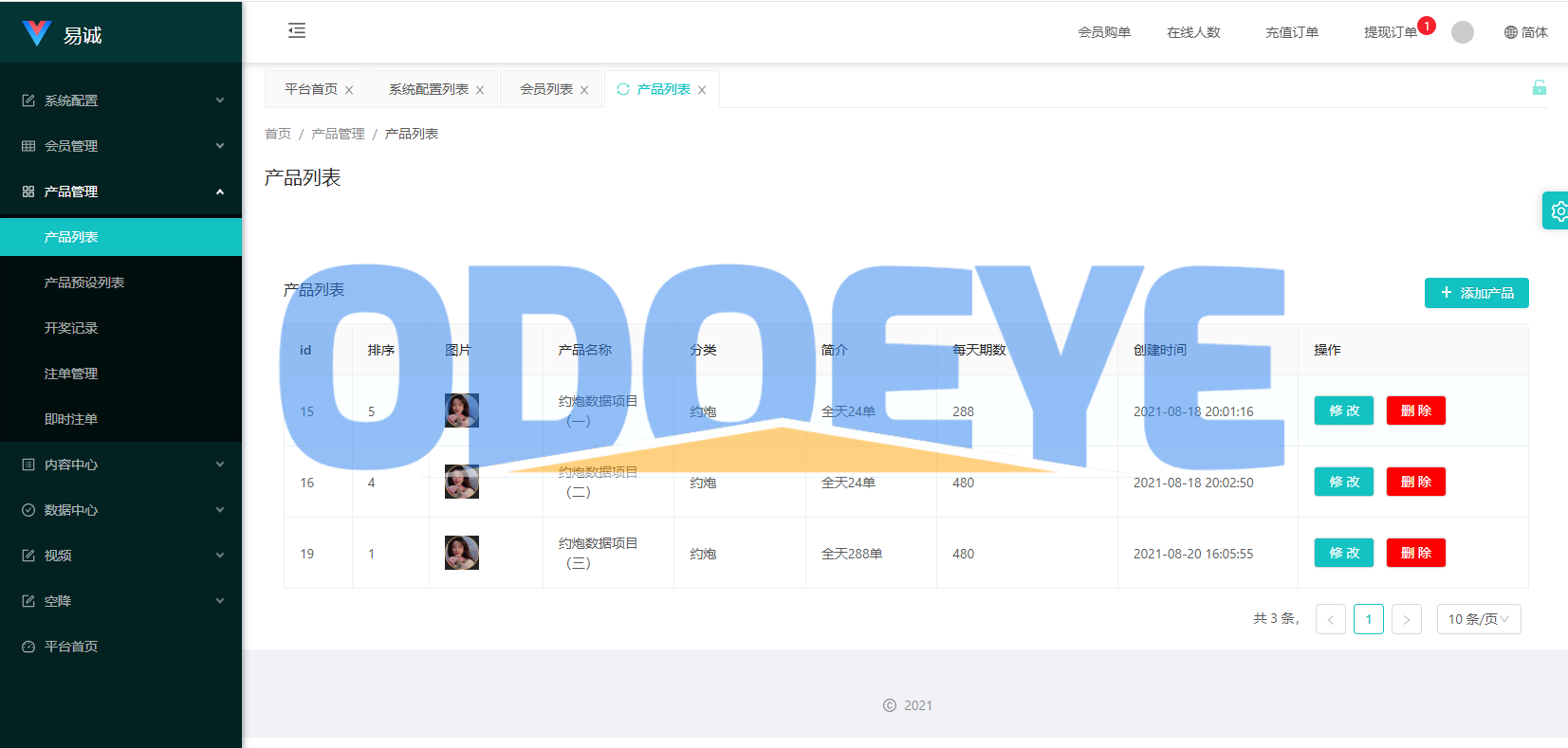Expand the 数据中心 menu chevron
1568x748 pixels.
point(220,510)
